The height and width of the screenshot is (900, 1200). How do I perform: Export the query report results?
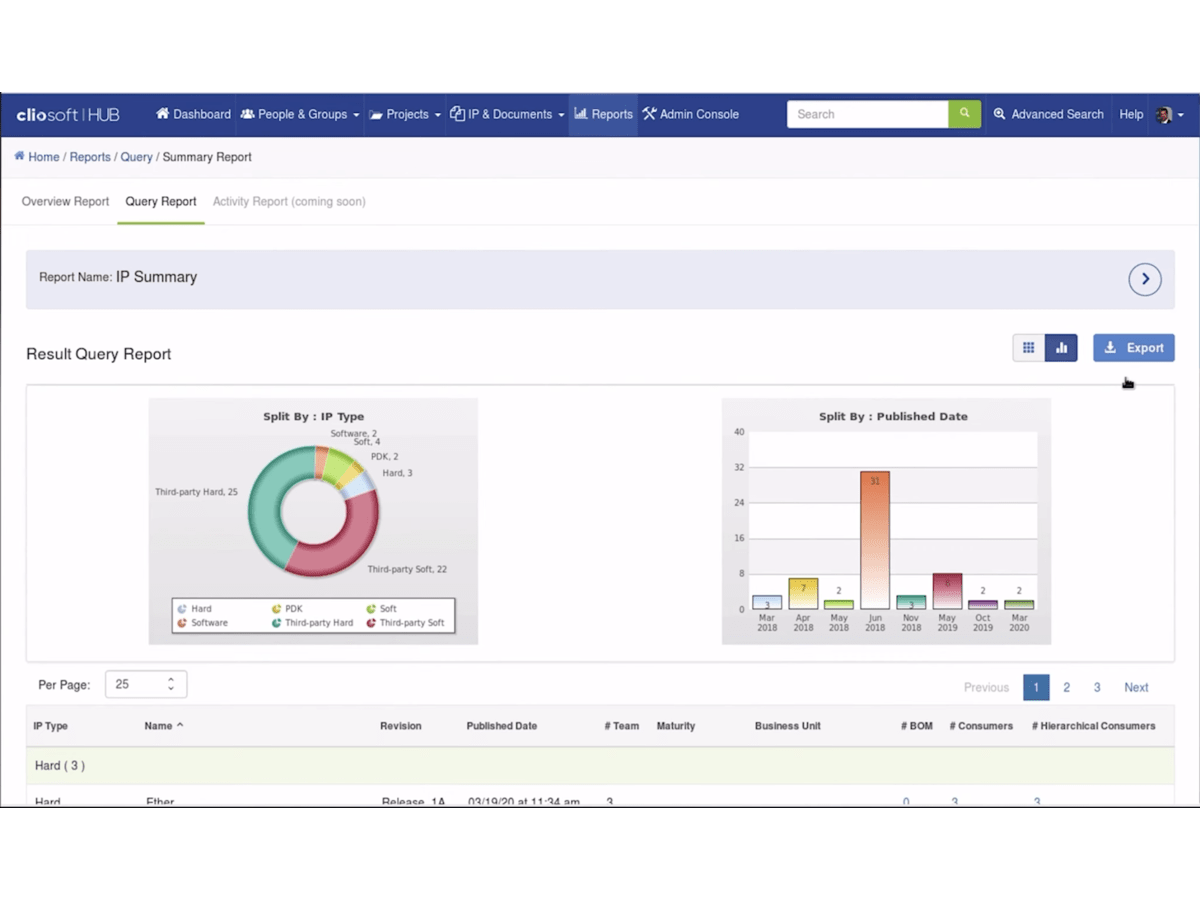pos(1133,348)
